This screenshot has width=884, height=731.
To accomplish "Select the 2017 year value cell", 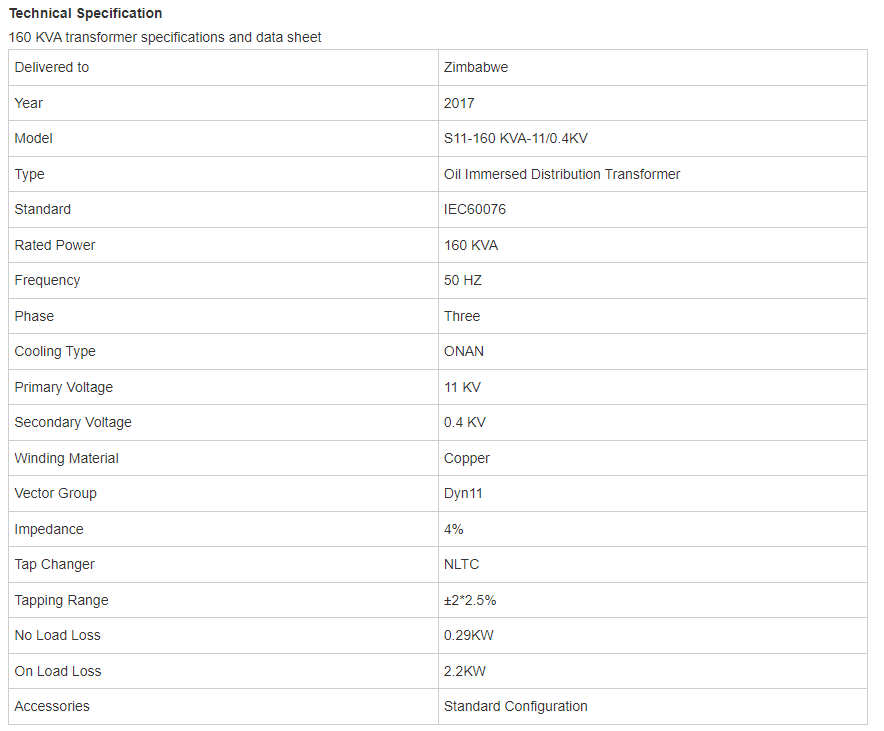I will click(x=652, y=103).
